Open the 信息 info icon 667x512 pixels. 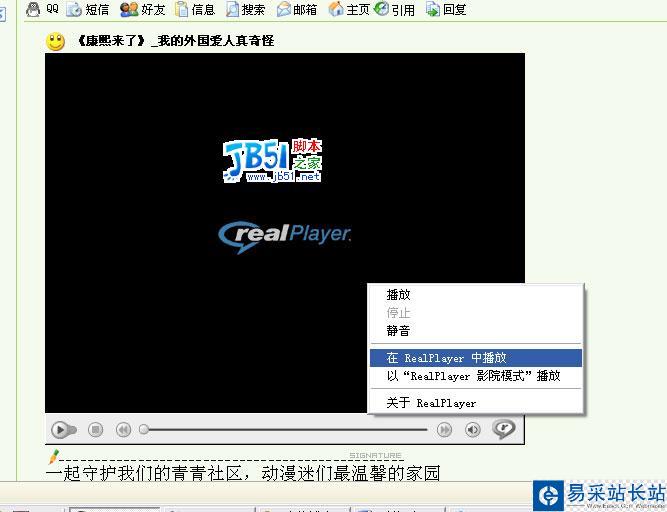point(182,9)
